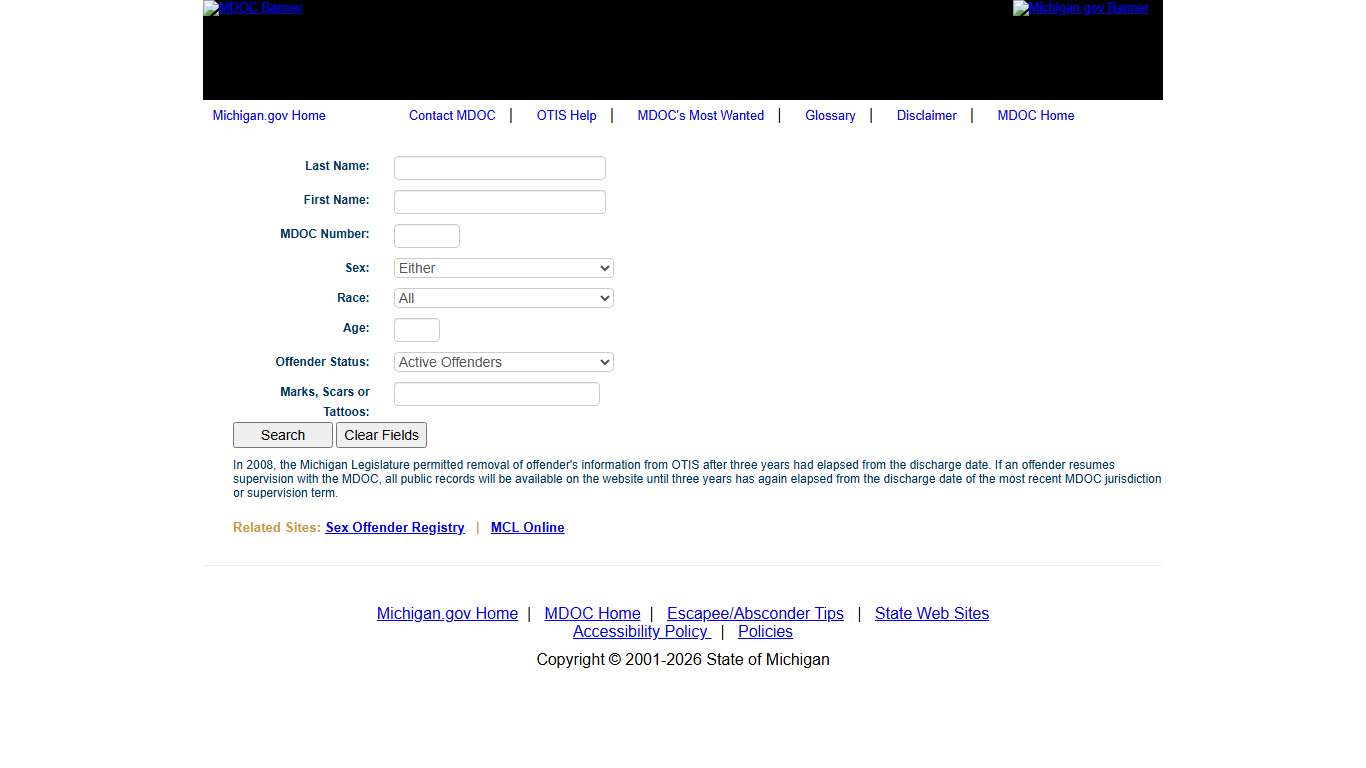Visit the Sex Offender Registry link
This screenshot has height=768, width=1366.
click(x=395, y=527)
